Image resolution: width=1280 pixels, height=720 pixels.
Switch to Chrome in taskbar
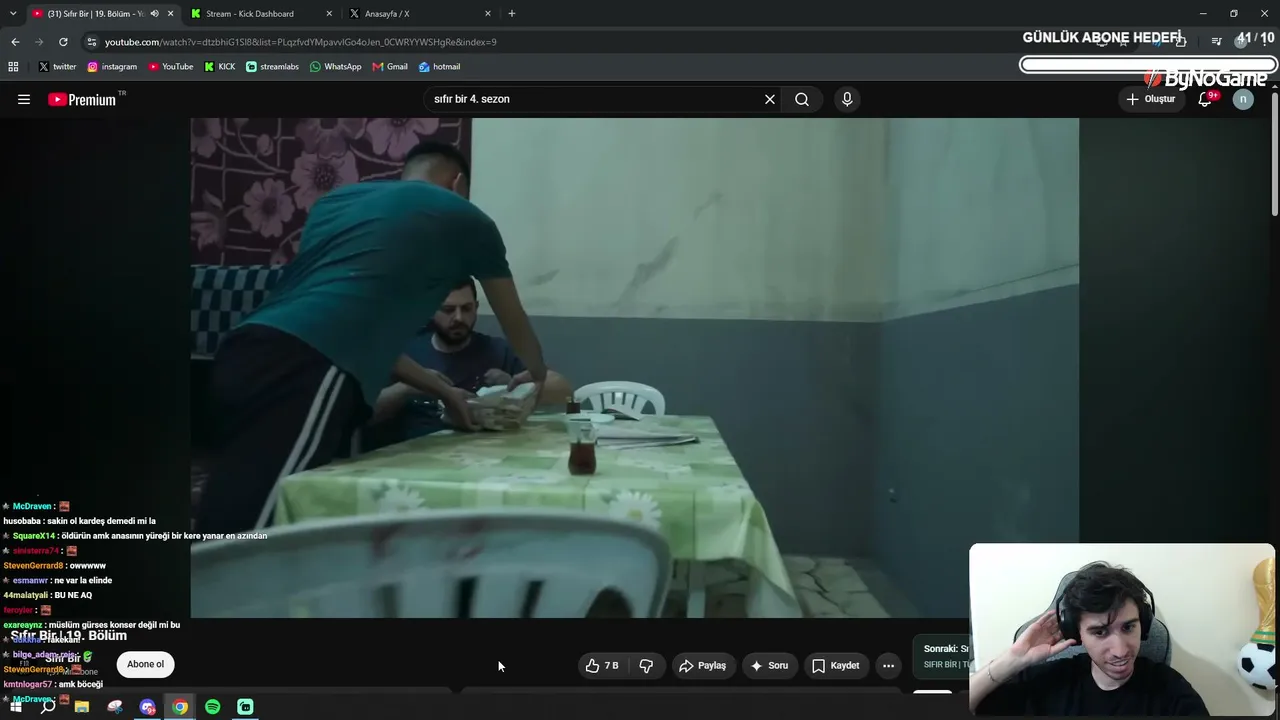(x=180, y=707)
